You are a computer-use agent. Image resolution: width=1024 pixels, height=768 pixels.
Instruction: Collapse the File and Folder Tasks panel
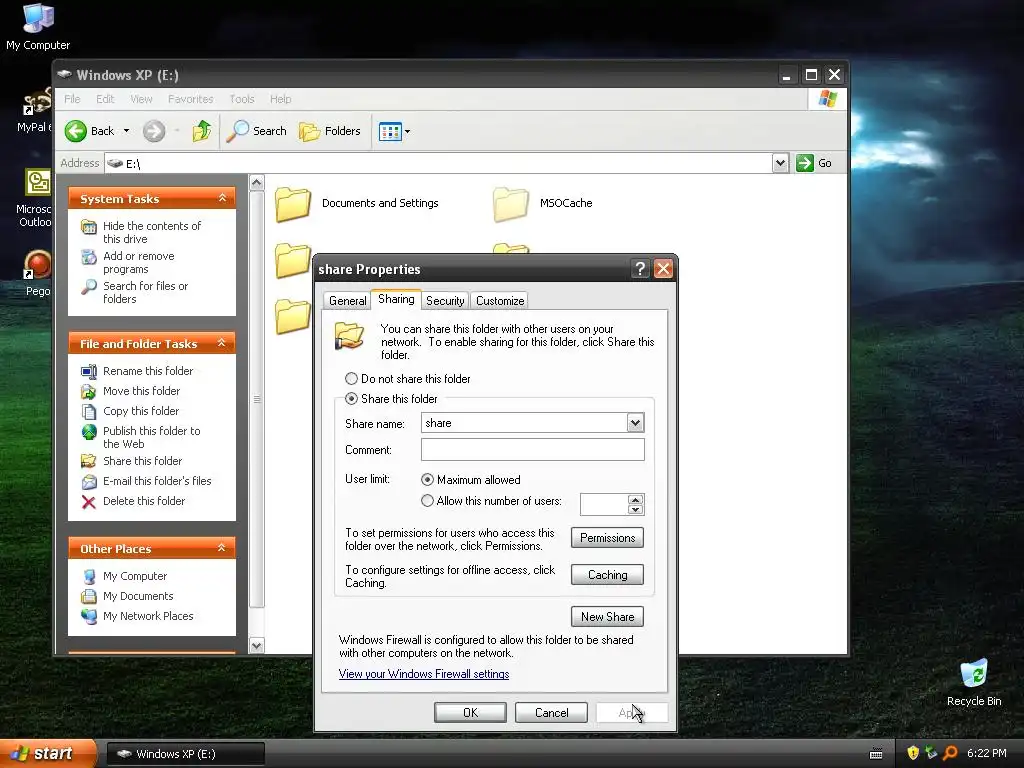click(222, 343)
